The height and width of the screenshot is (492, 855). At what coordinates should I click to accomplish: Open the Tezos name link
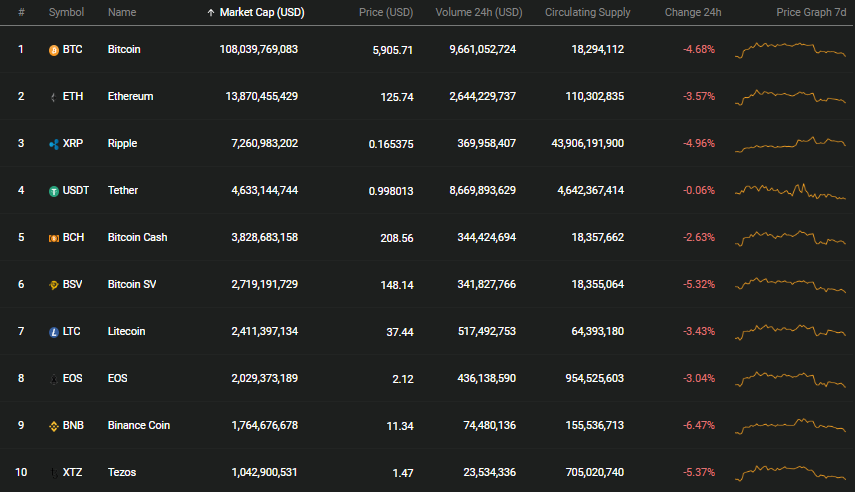click(122, 472)
